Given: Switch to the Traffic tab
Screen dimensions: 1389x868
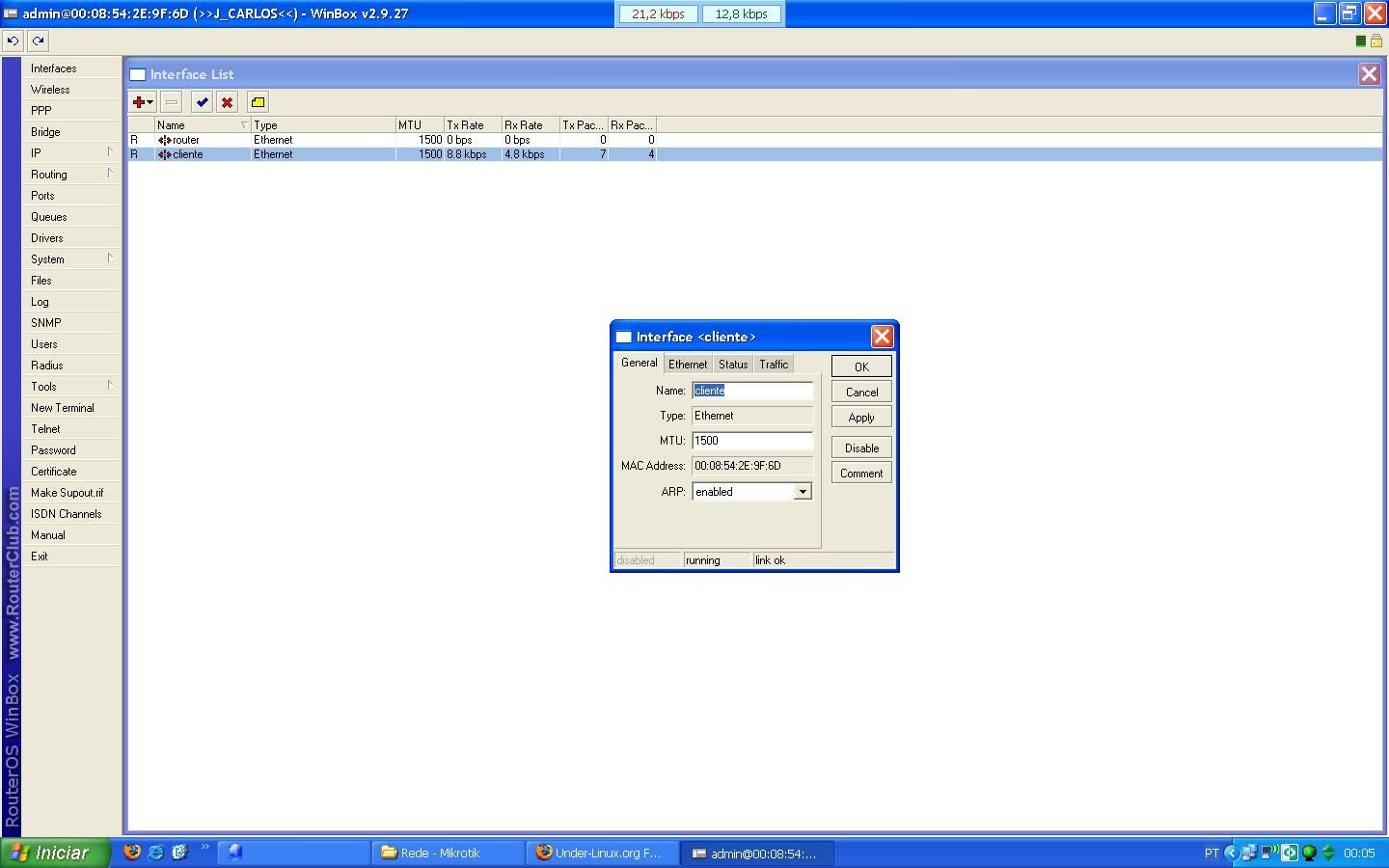Looking at the screenshot, I should click(x=774, y=365).
